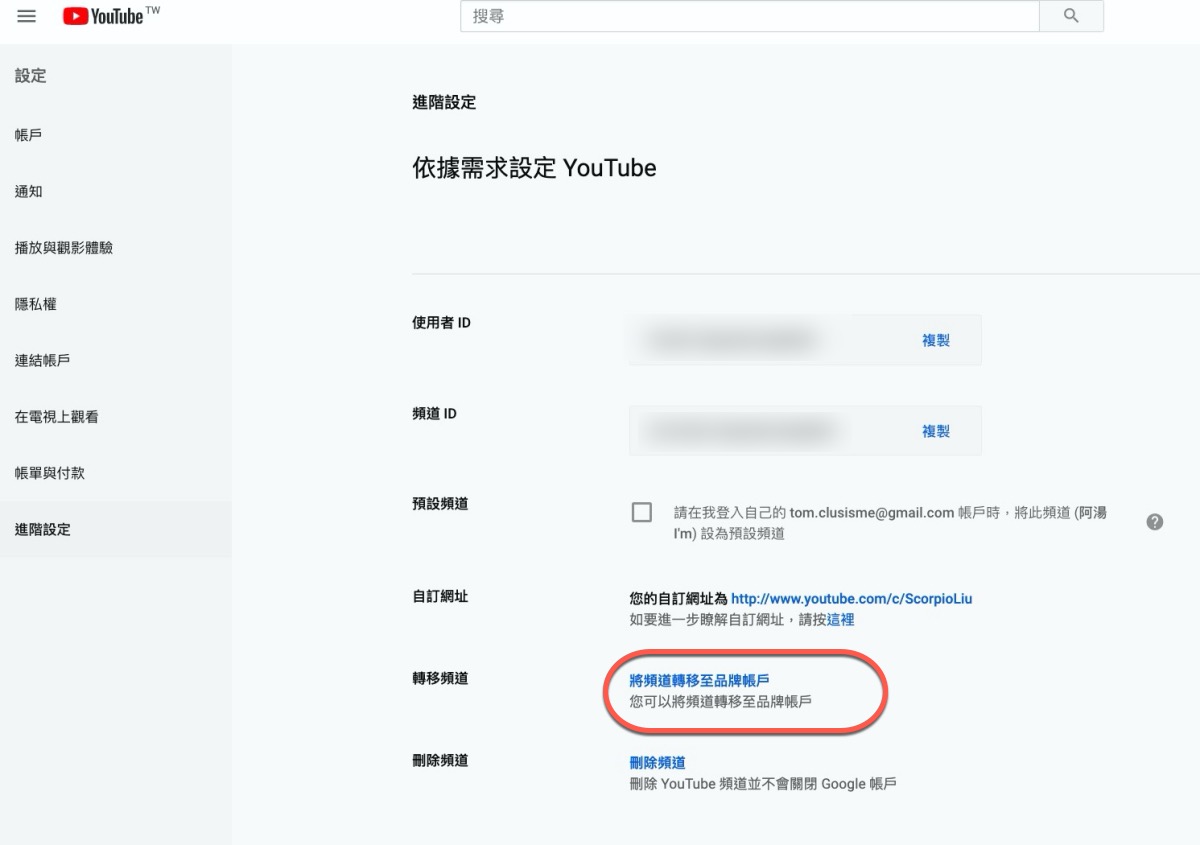Click the 依據需求設定 YouTube heading
Image resolution: width=1200 pixels, height=845 pixels.
(534, 168)
